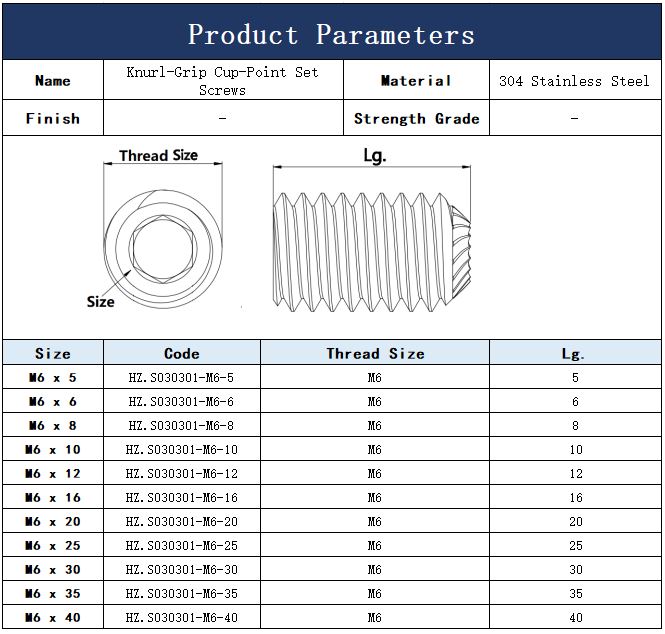The image size is (665, 634).
Task: Click the Size column header in the table
Action: [52, 353]
